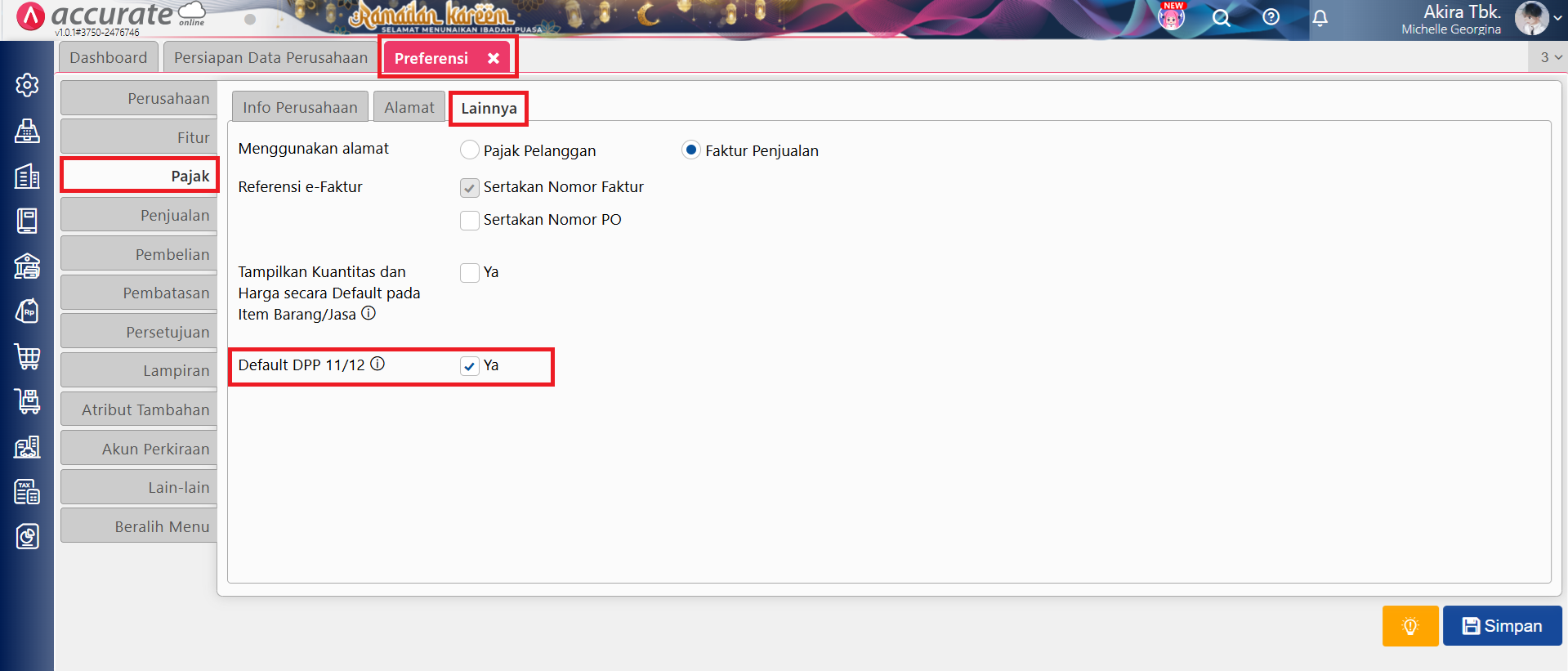Click the bank building sidebar icon

tap(27, 266)
